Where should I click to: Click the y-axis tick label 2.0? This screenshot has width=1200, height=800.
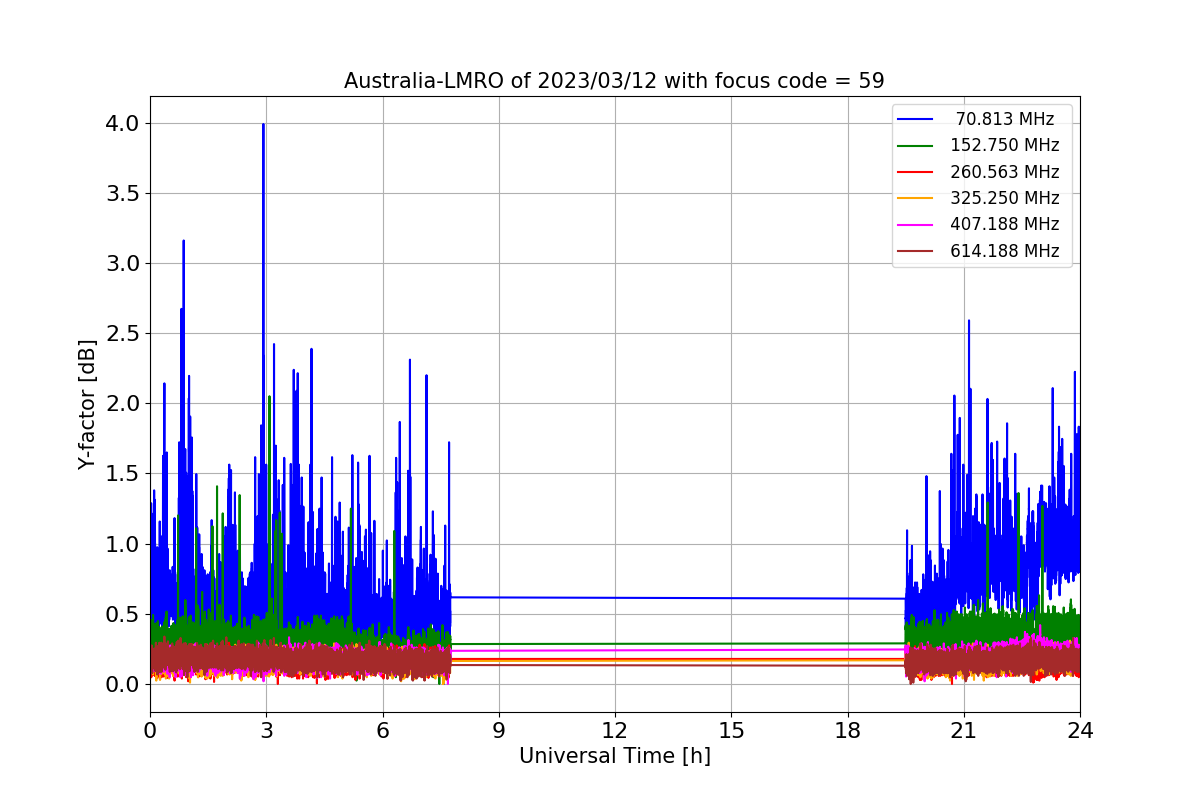click(x=123, y=404)
